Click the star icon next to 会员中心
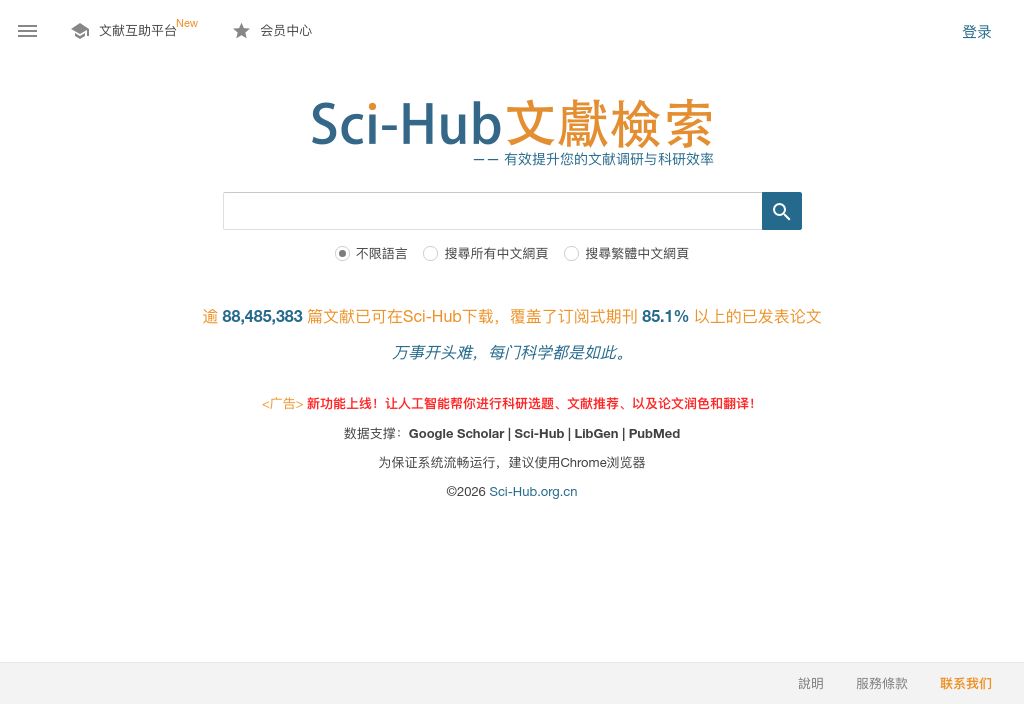Screen dimensions: 1024x704 [241, 30]
